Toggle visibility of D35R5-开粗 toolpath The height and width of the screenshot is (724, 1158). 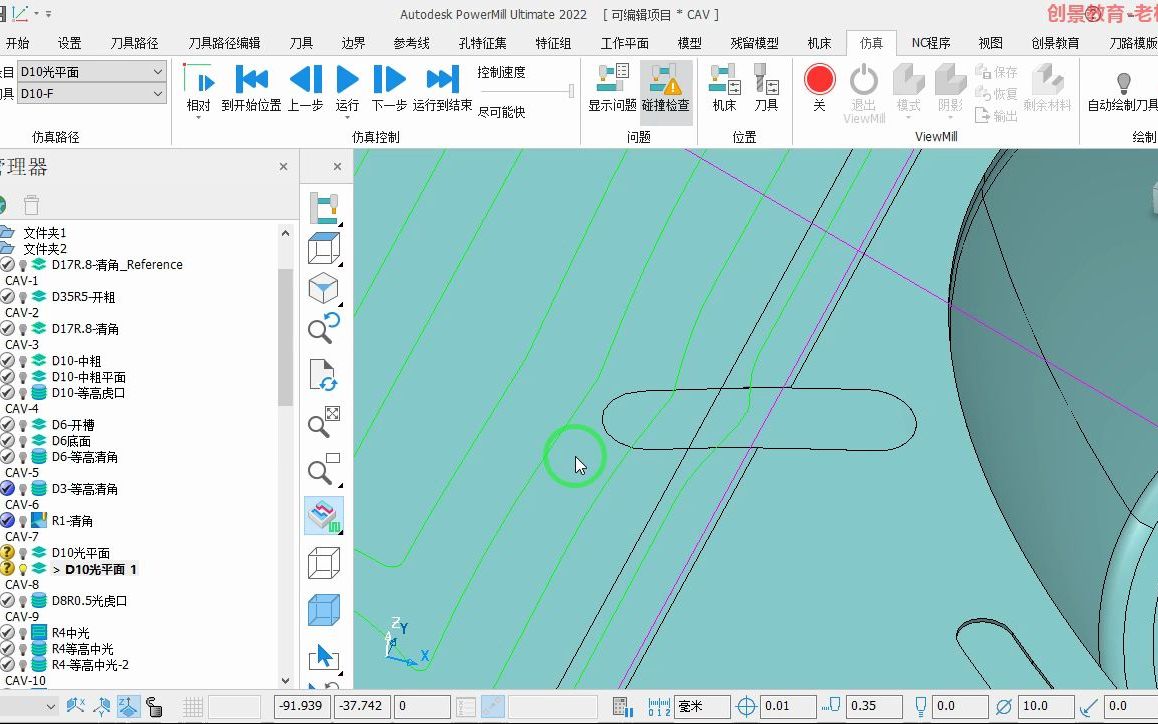[22, 296]
